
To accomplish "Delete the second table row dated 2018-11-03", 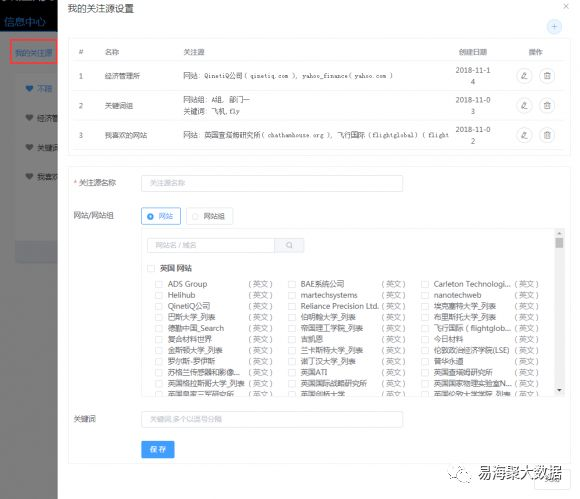I will (547, 105).
